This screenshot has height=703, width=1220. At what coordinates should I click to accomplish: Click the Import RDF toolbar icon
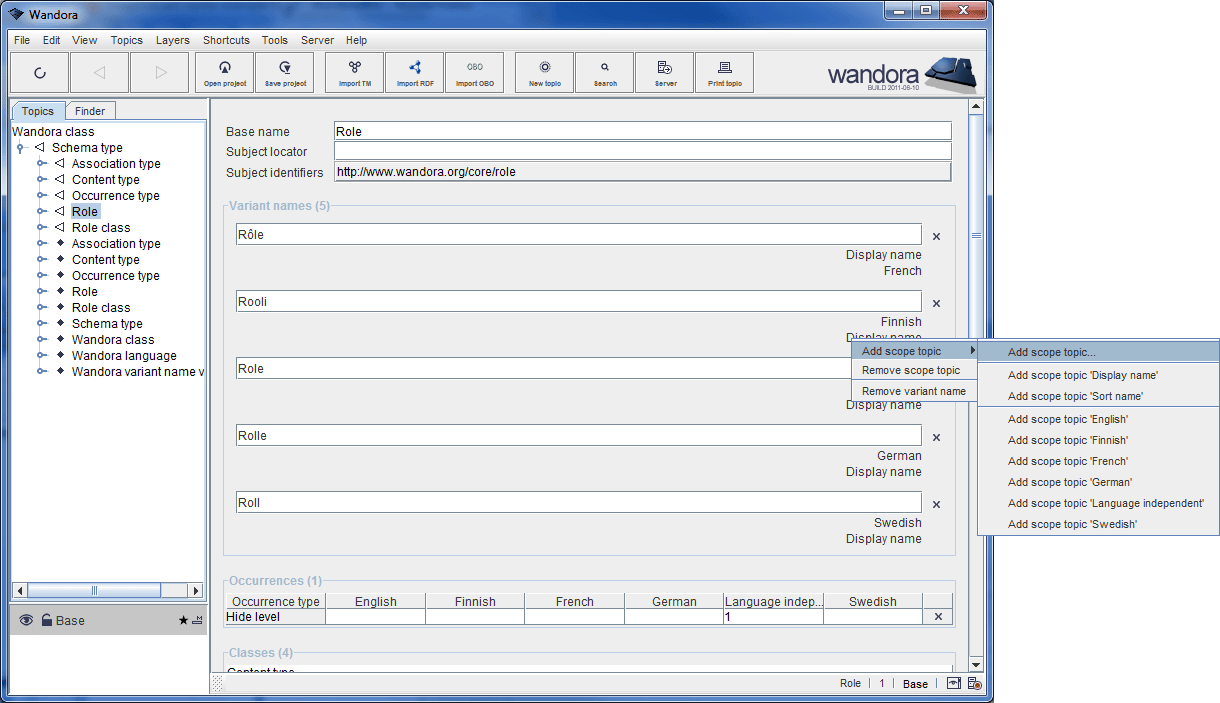point(414,72)
